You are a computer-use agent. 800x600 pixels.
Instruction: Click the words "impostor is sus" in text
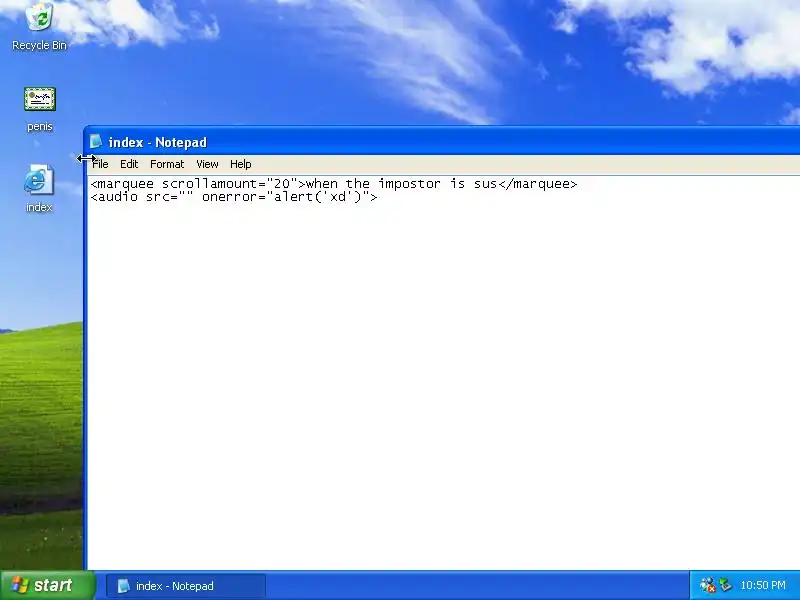[438, 184]
